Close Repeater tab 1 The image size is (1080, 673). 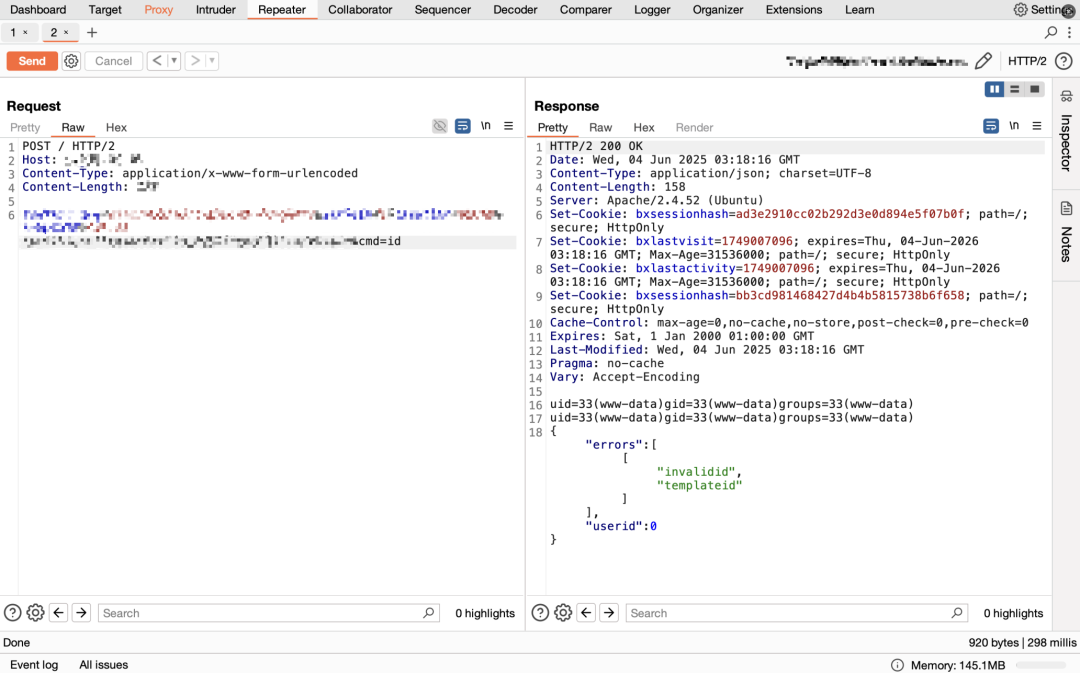pyautogui.click(x=25, y=32)
